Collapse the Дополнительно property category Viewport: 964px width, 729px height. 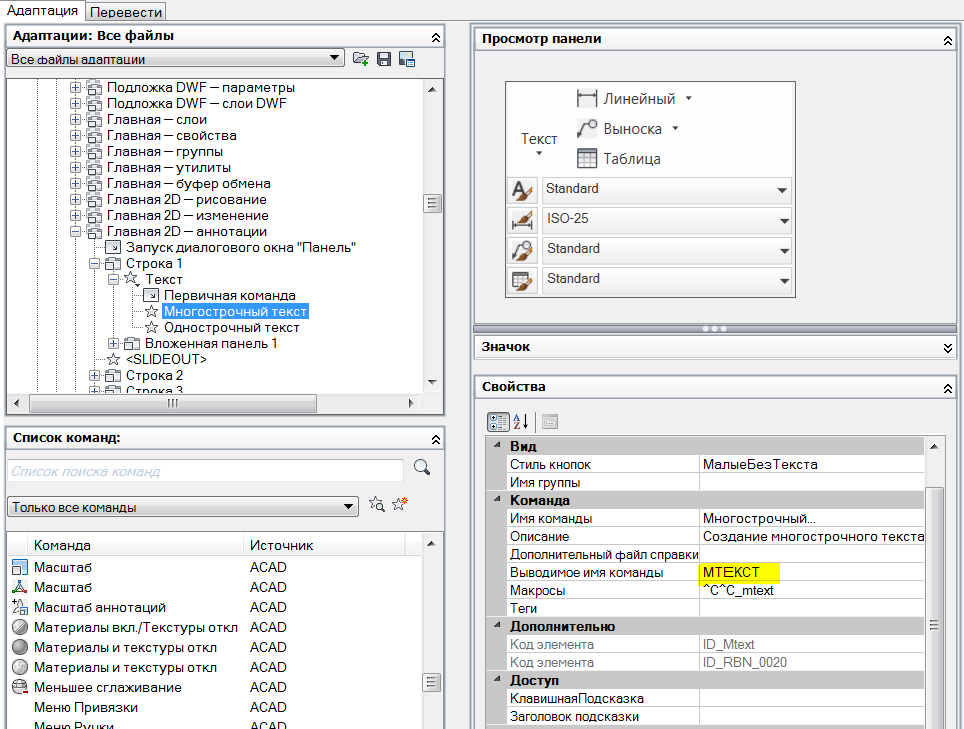click(x=497, y=625)
